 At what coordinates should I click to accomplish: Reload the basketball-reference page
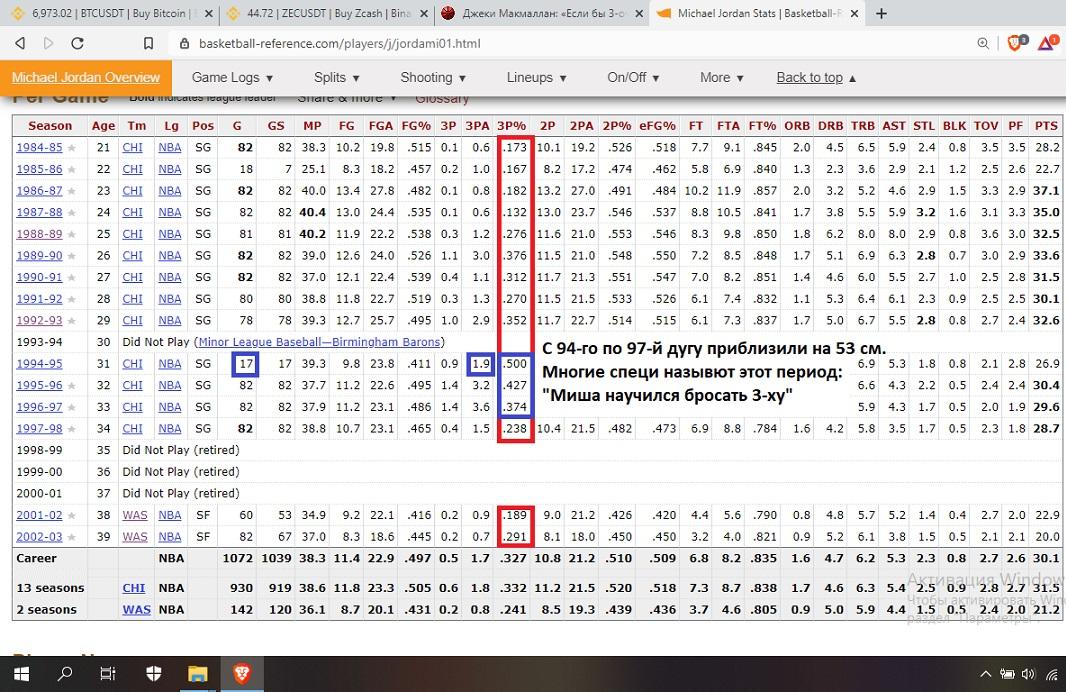tap(78, 44)
